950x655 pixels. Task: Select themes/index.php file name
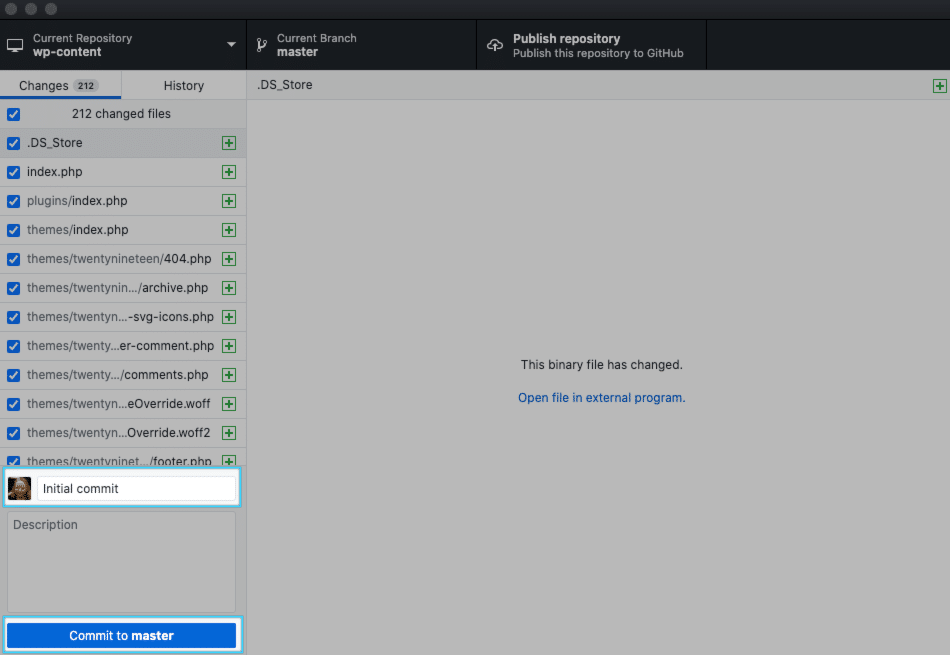tap(78, 230)
